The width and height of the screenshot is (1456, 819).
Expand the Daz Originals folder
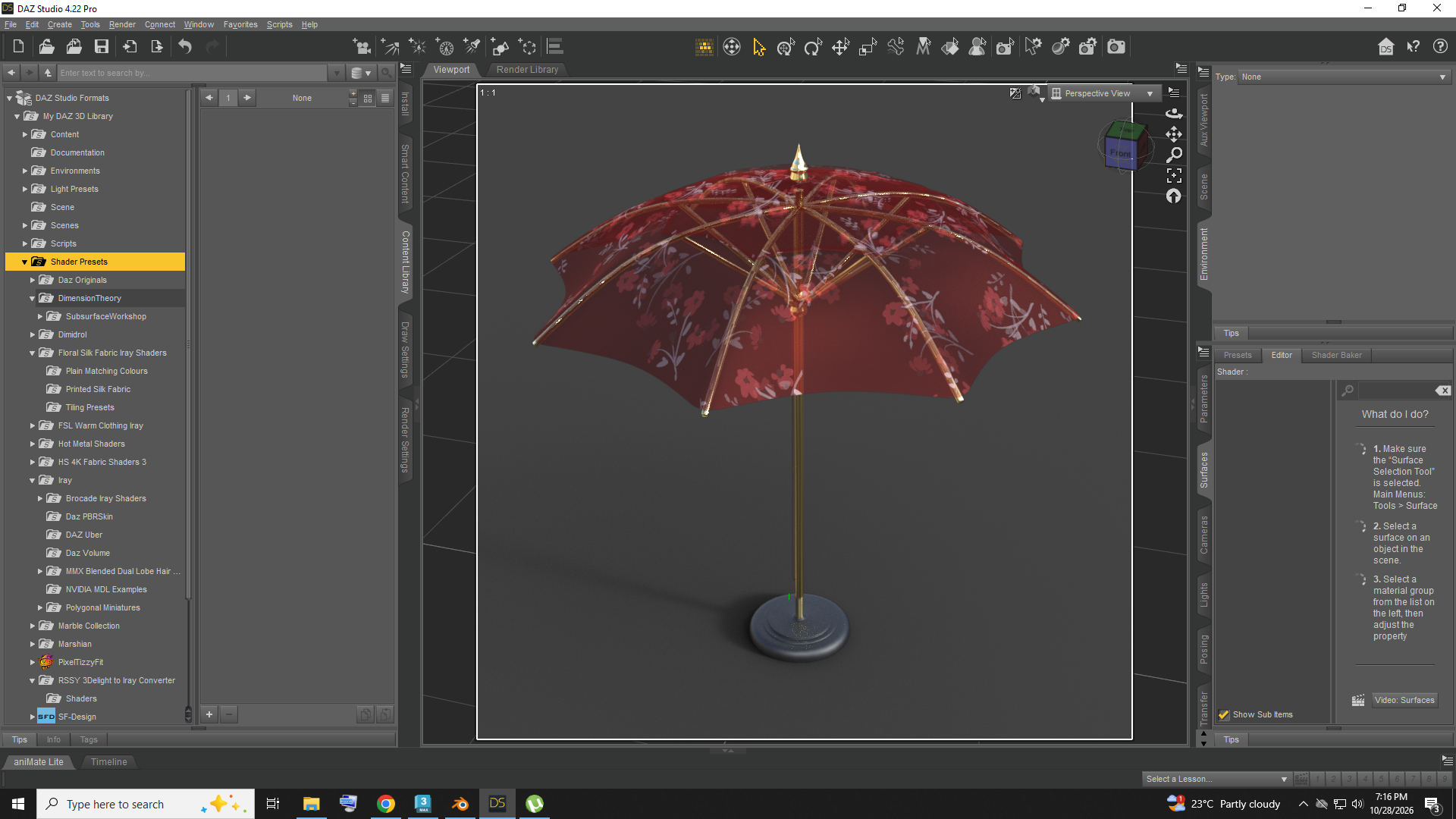click(x=33, y=280)
